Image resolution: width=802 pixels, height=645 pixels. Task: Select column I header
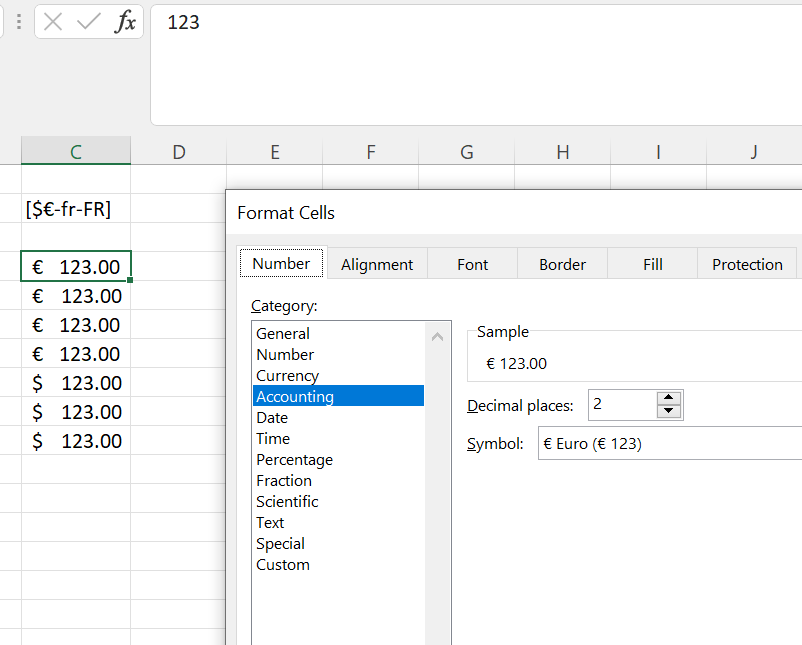click(x=658, y=152)
